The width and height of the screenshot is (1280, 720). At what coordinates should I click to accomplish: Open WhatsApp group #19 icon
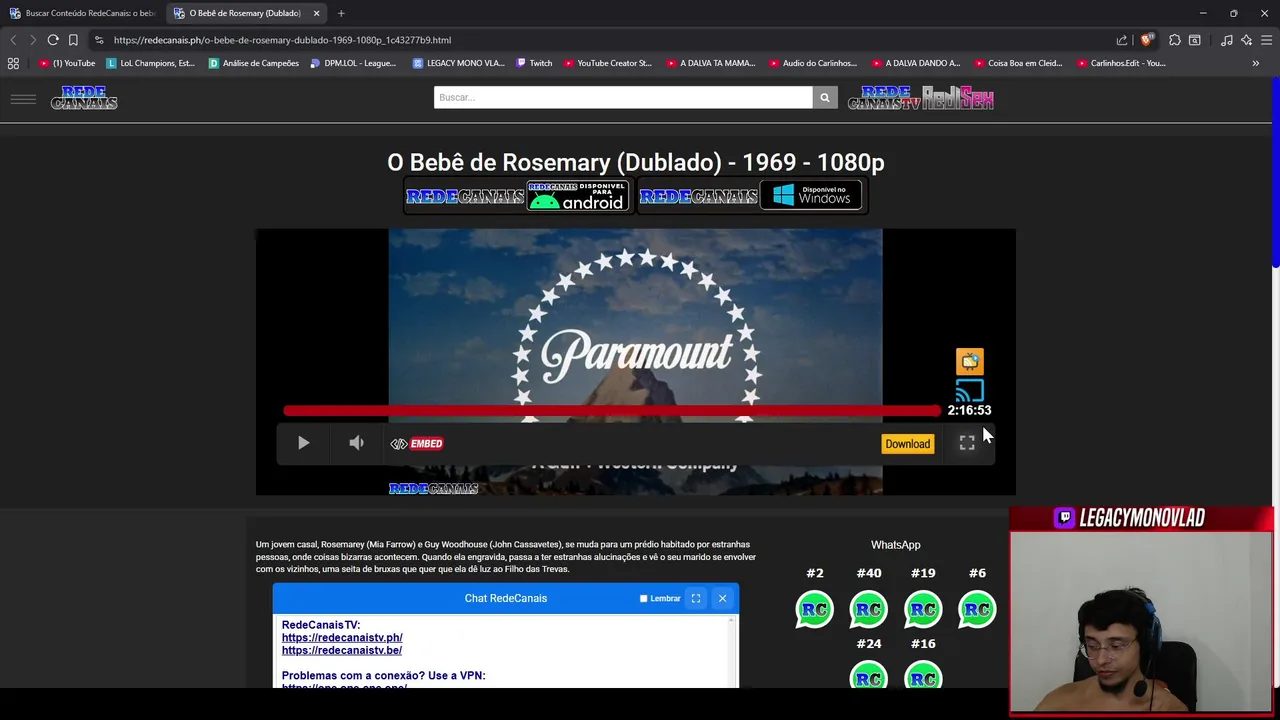(x=923, y=610)
